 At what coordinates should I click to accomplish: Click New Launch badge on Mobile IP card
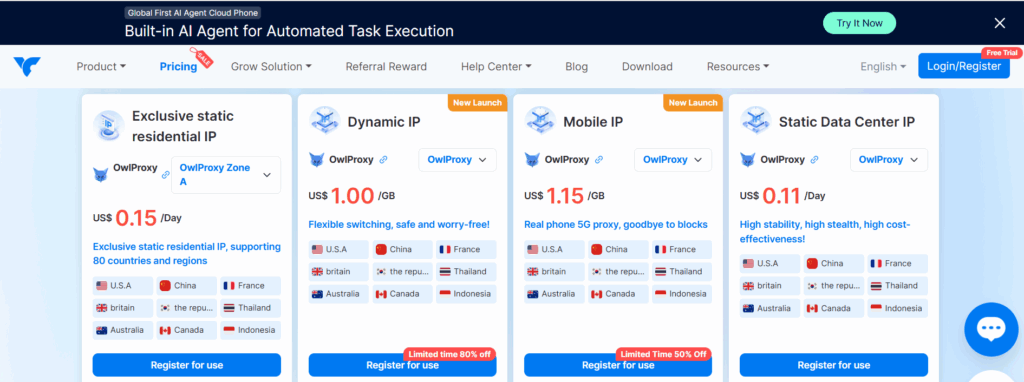[693, 103]
